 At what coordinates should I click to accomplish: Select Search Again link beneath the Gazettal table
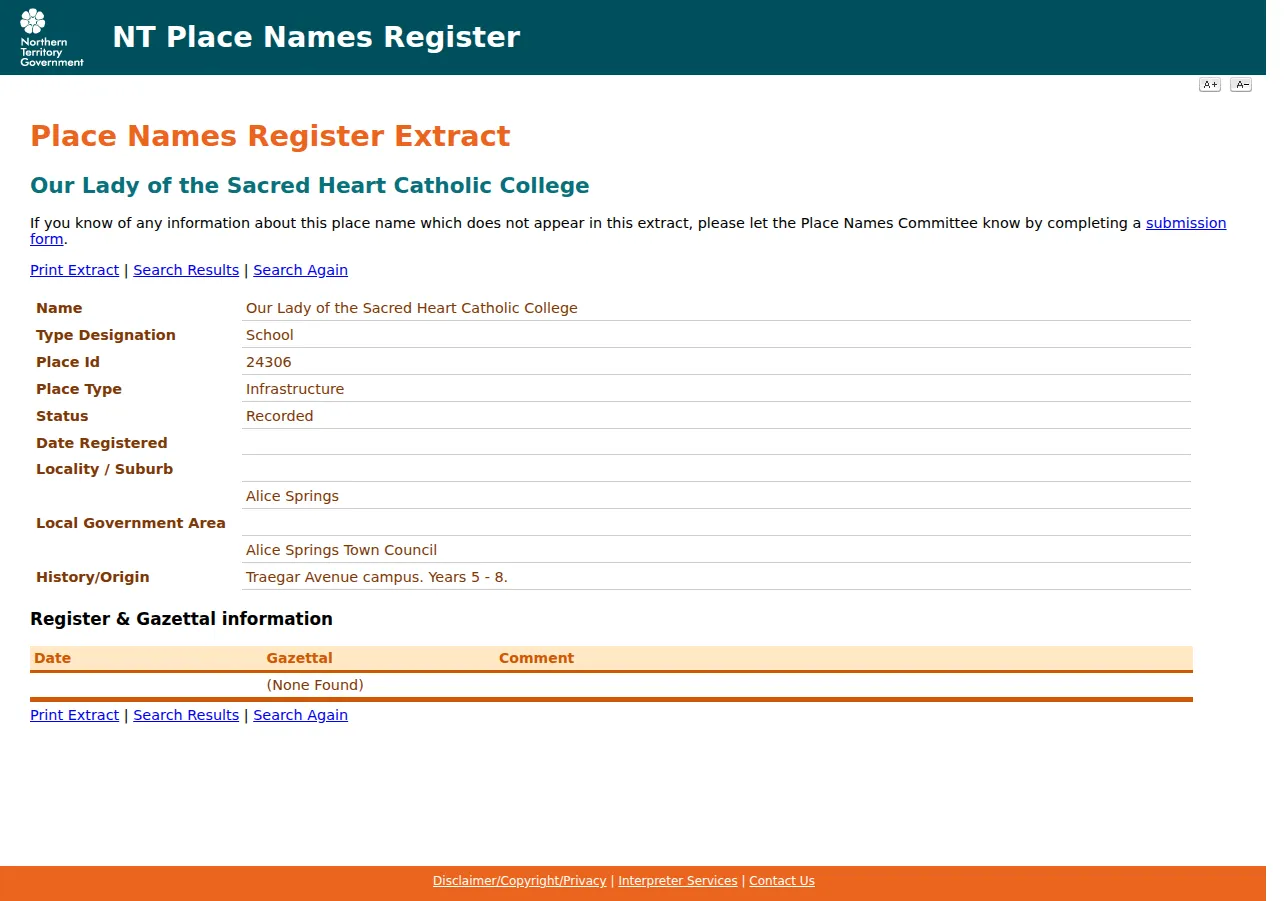click(x=300, y=715)
